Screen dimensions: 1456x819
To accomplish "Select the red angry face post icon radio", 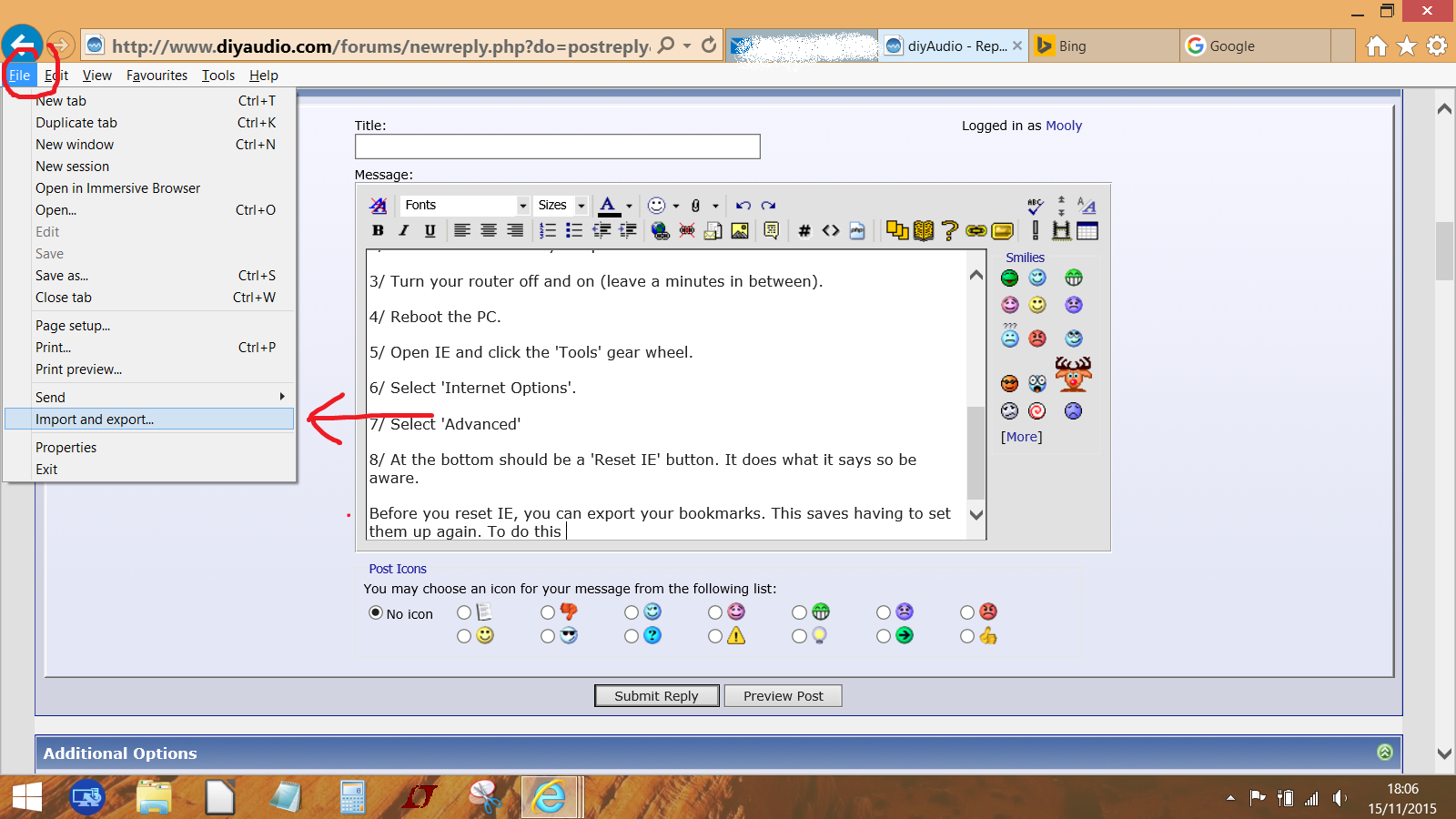I will coord(967,612).
